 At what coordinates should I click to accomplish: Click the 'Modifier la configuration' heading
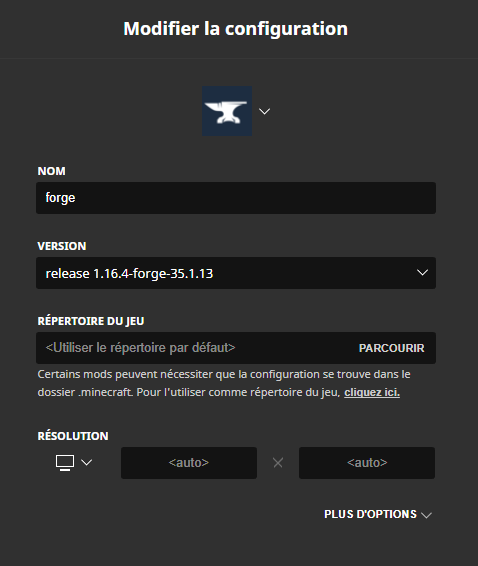236,29
